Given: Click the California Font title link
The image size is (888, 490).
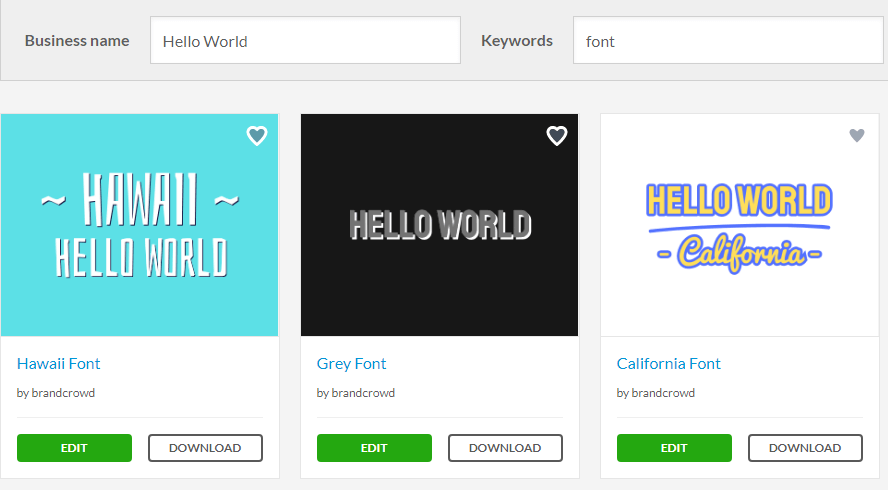Looking at the screenshot, I should click(669, 364).
